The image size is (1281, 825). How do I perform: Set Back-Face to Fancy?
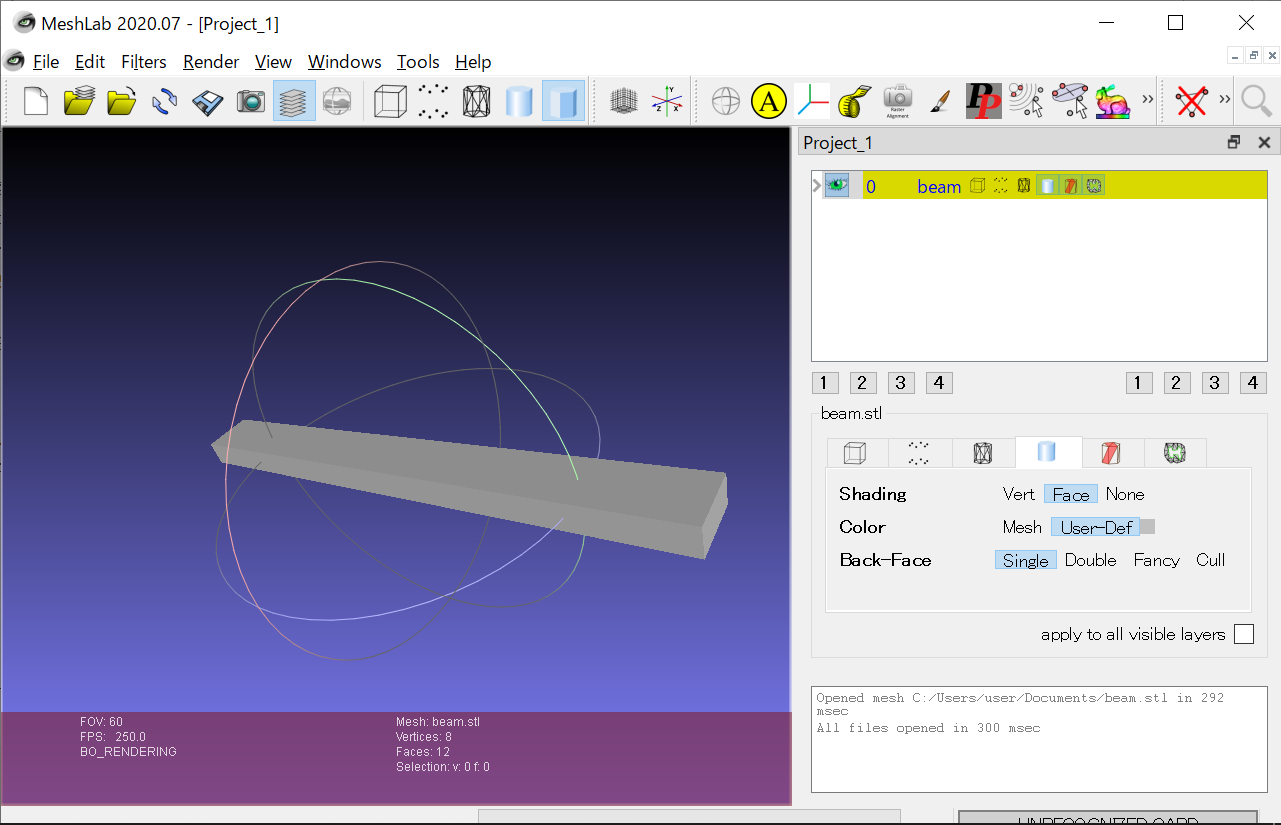pos(1156,560)
